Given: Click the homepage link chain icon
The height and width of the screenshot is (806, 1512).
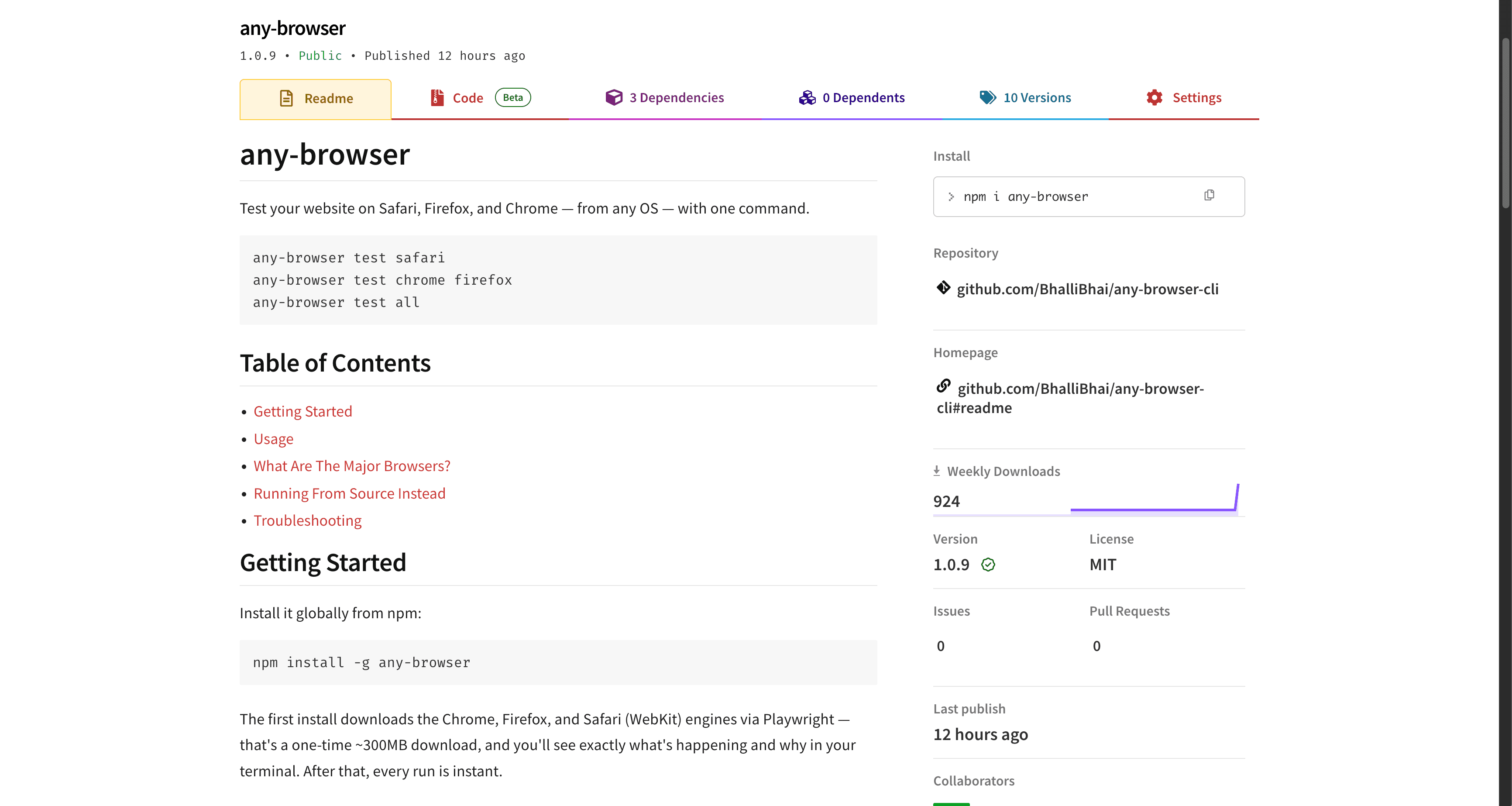Looking at the screenshot, I should click(x=943, y=386).
